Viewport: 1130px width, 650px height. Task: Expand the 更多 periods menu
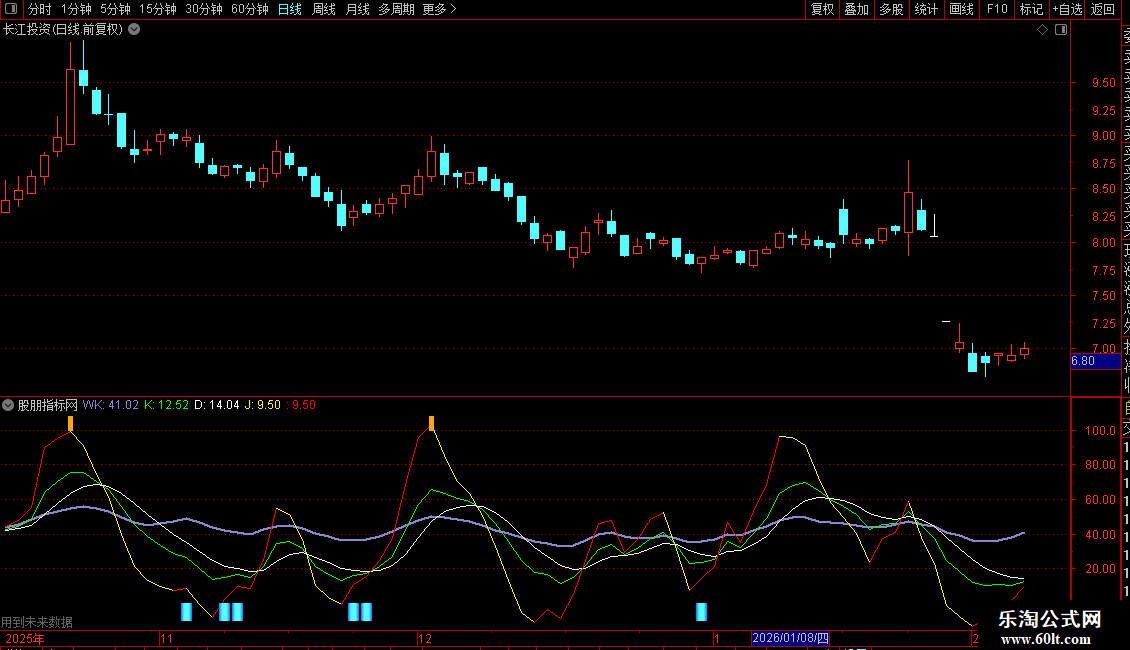440,9
